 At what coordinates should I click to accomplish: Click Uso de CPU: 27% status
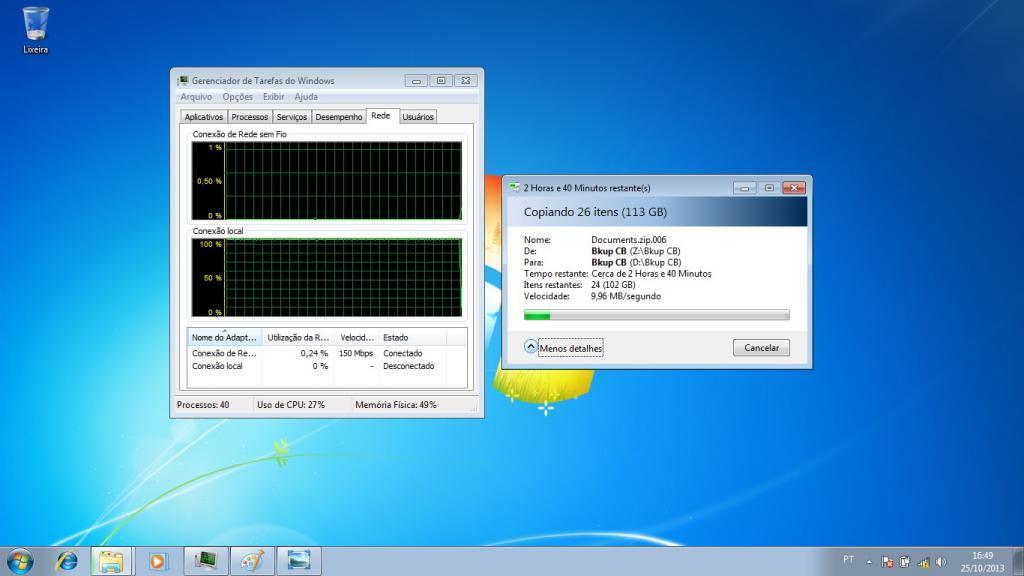pos(291,405)
